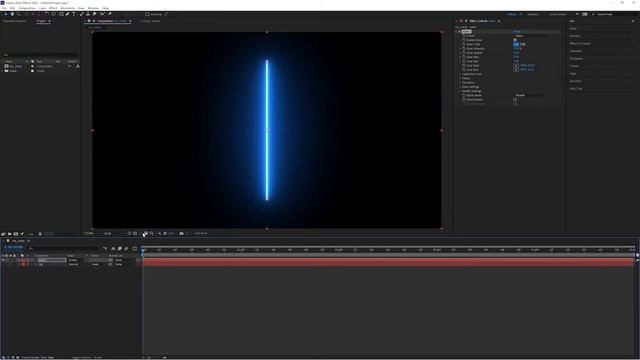Switch to the Small Screen workspace
Viewport: 640px width, 360px height.
pos(558,14)
